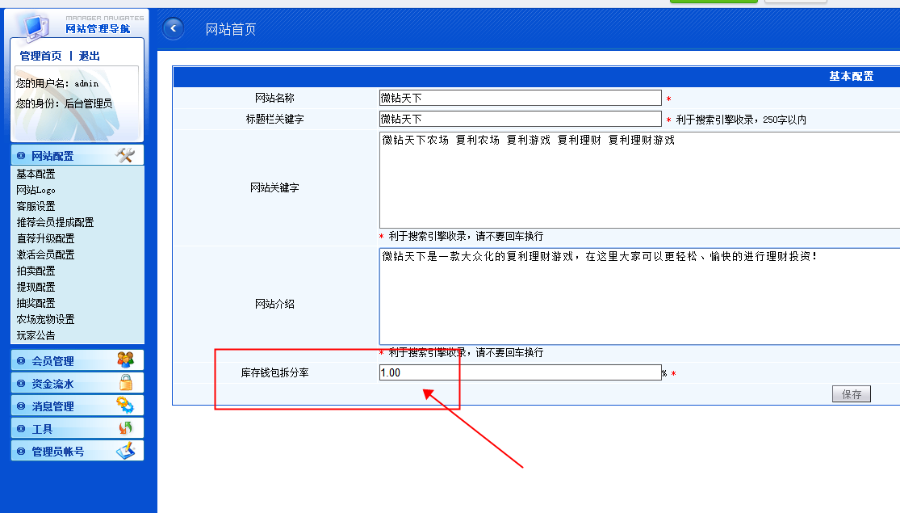Expand the 工具 section

click(77, 429)
